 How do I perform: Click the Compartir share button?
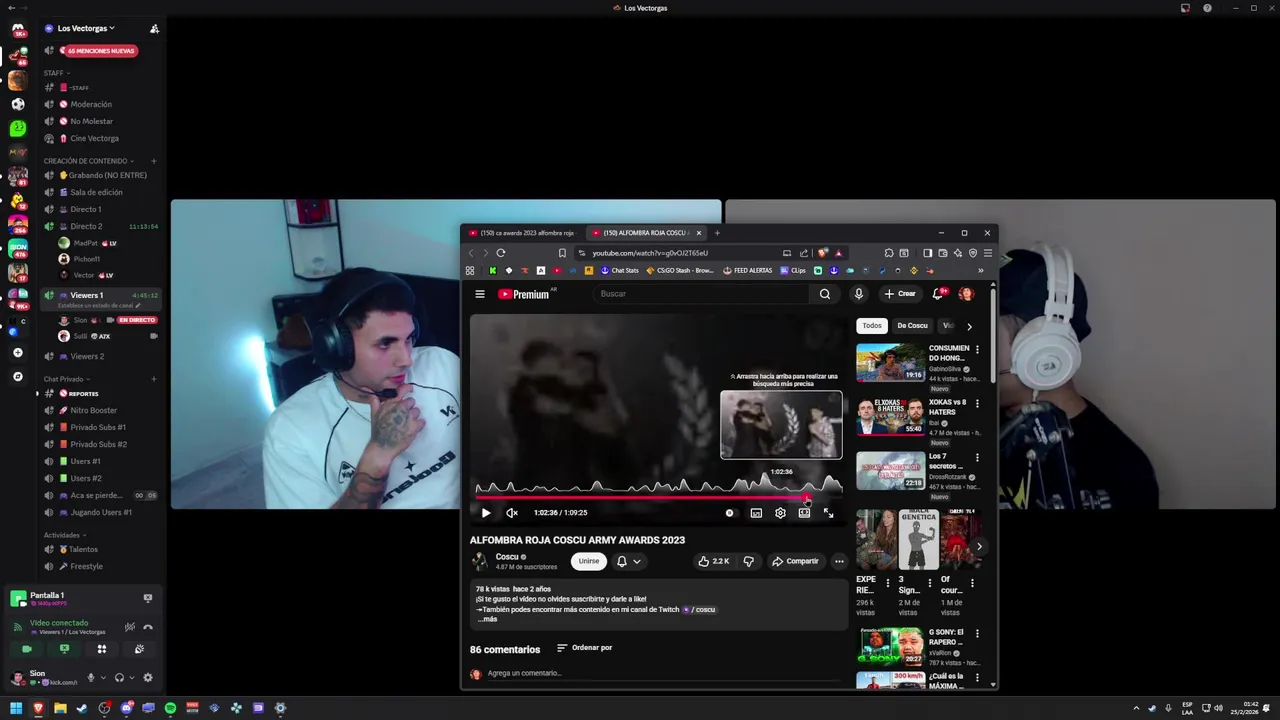[x=795, y=561]
